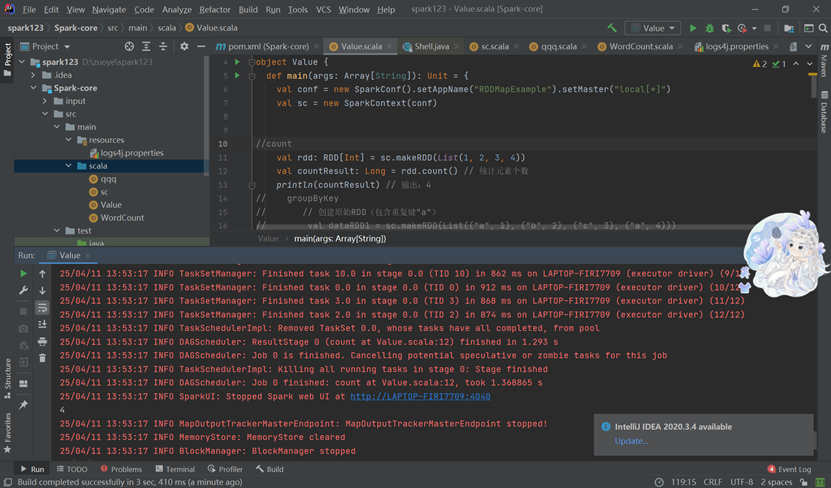The height and width of the screenshot is (488, 831).
Task: Collapse the src folder
Action: coord(45,114)
